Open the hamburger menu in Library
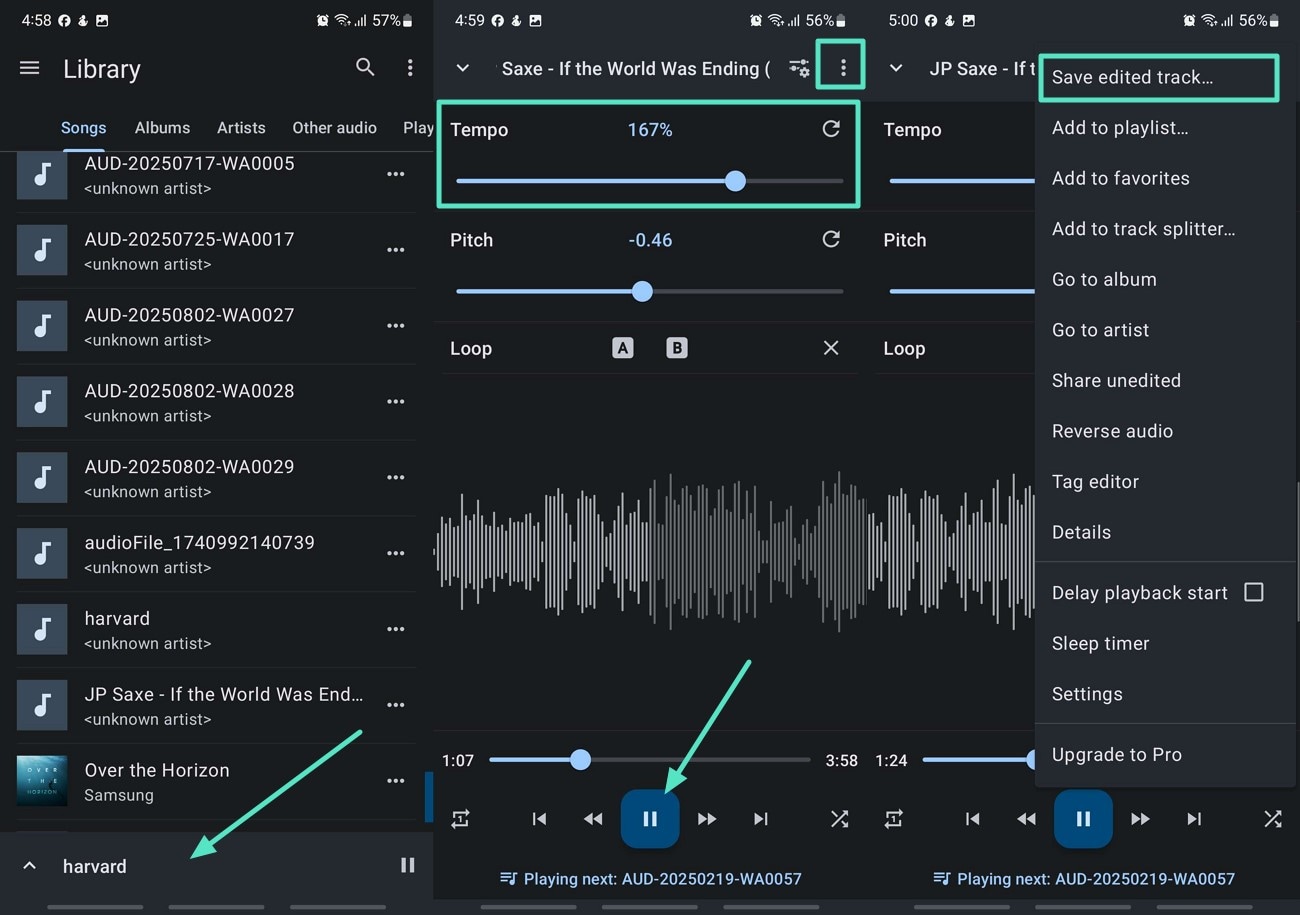 [x=30, y=68]
